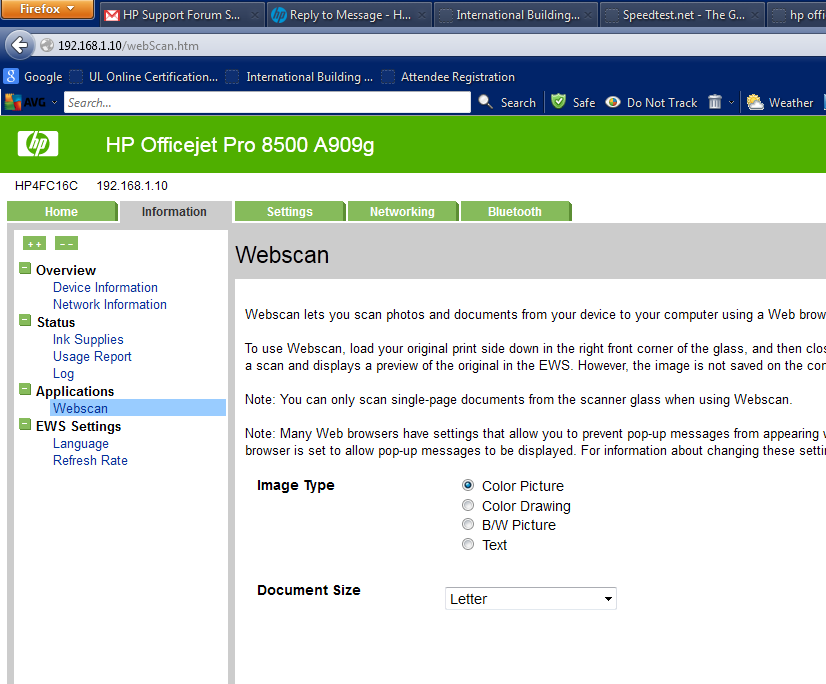Click the AVG Safe shield icon
Screen dimensions: 826x684
pyautogui.click(x=558, y=101)
